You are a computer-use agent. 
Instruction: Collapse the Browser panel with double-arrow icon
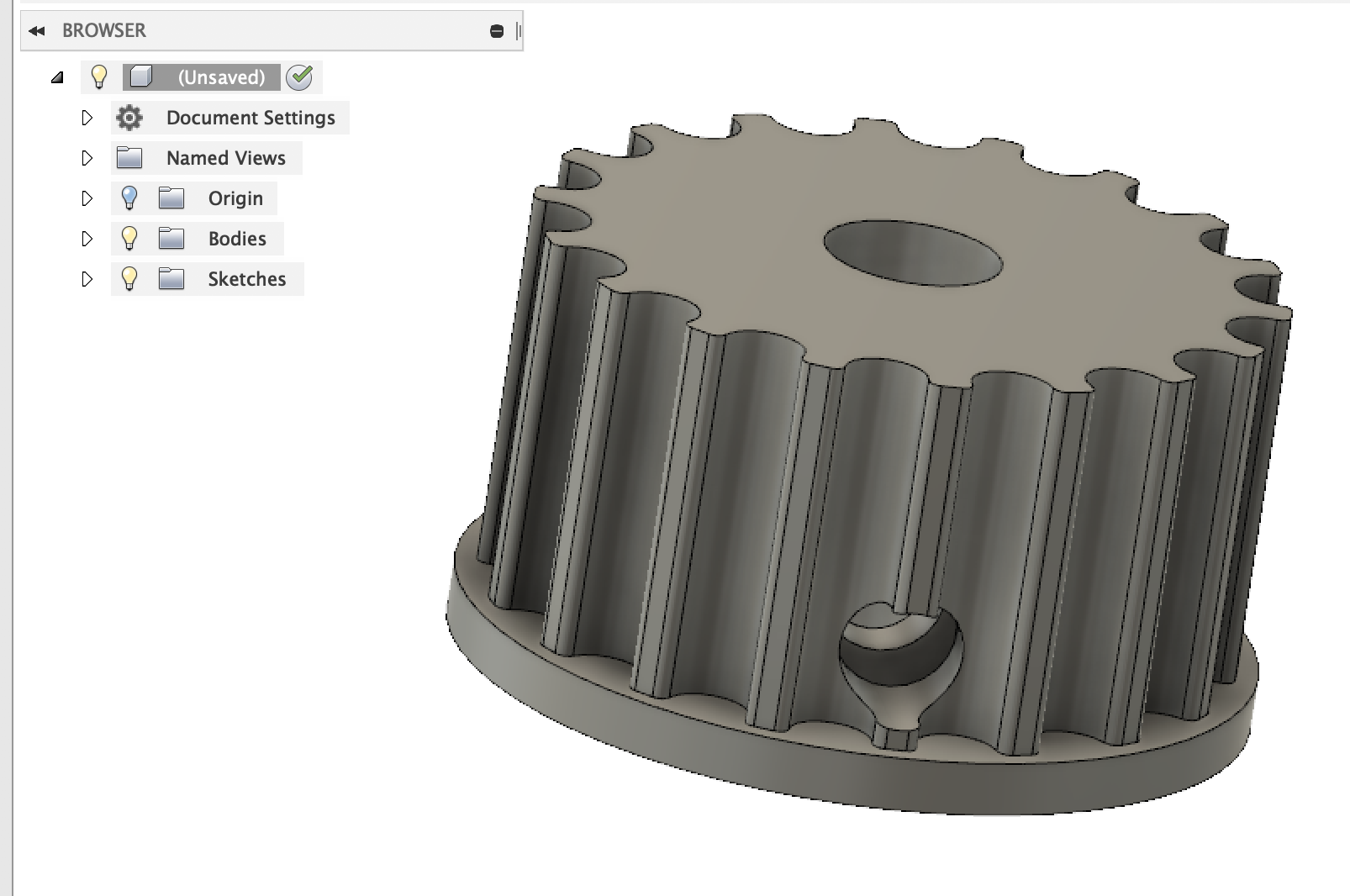(36, 31)
